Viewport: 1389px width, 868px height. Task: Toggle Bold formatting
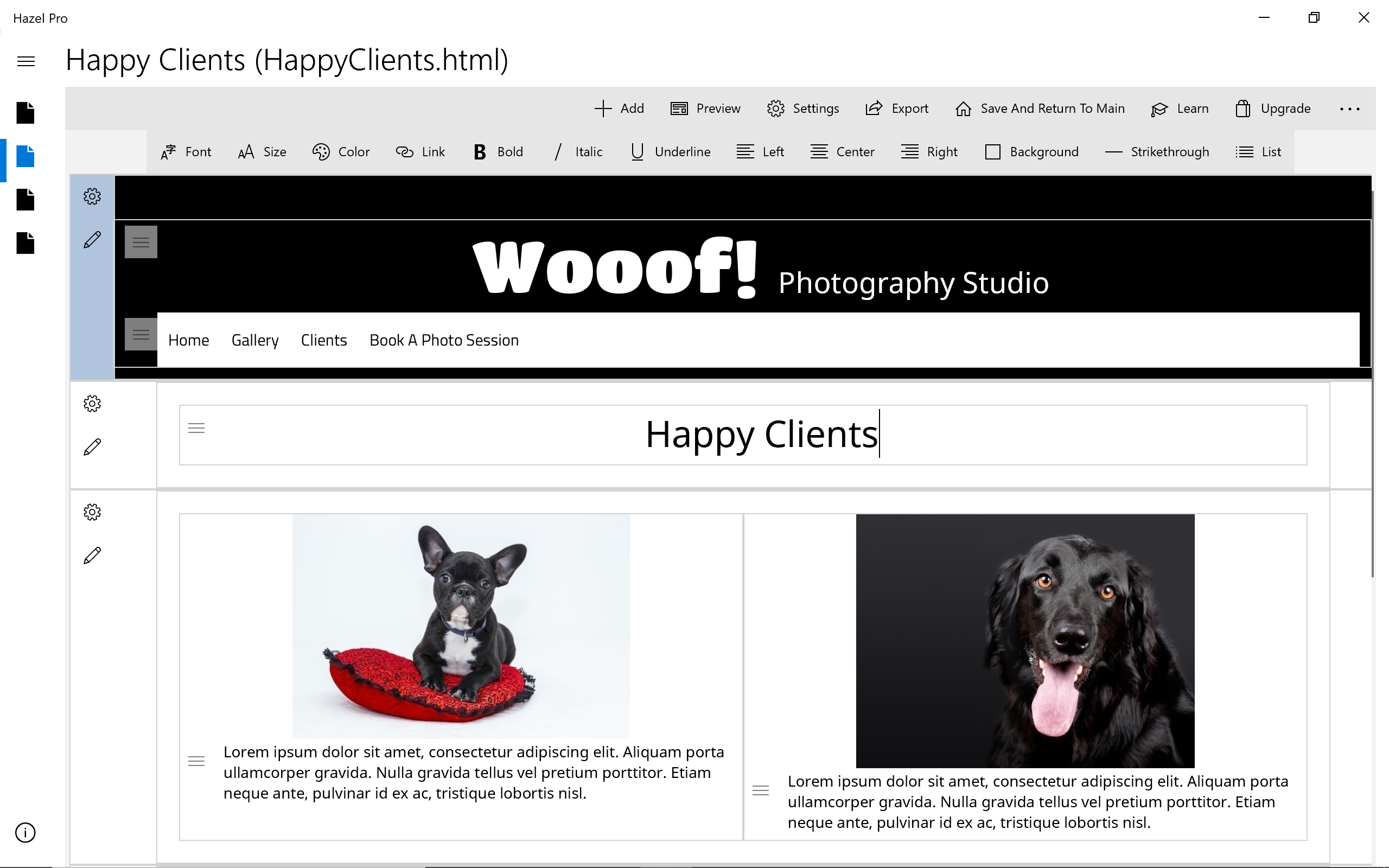pyautogui.click(x=498, y=151)
